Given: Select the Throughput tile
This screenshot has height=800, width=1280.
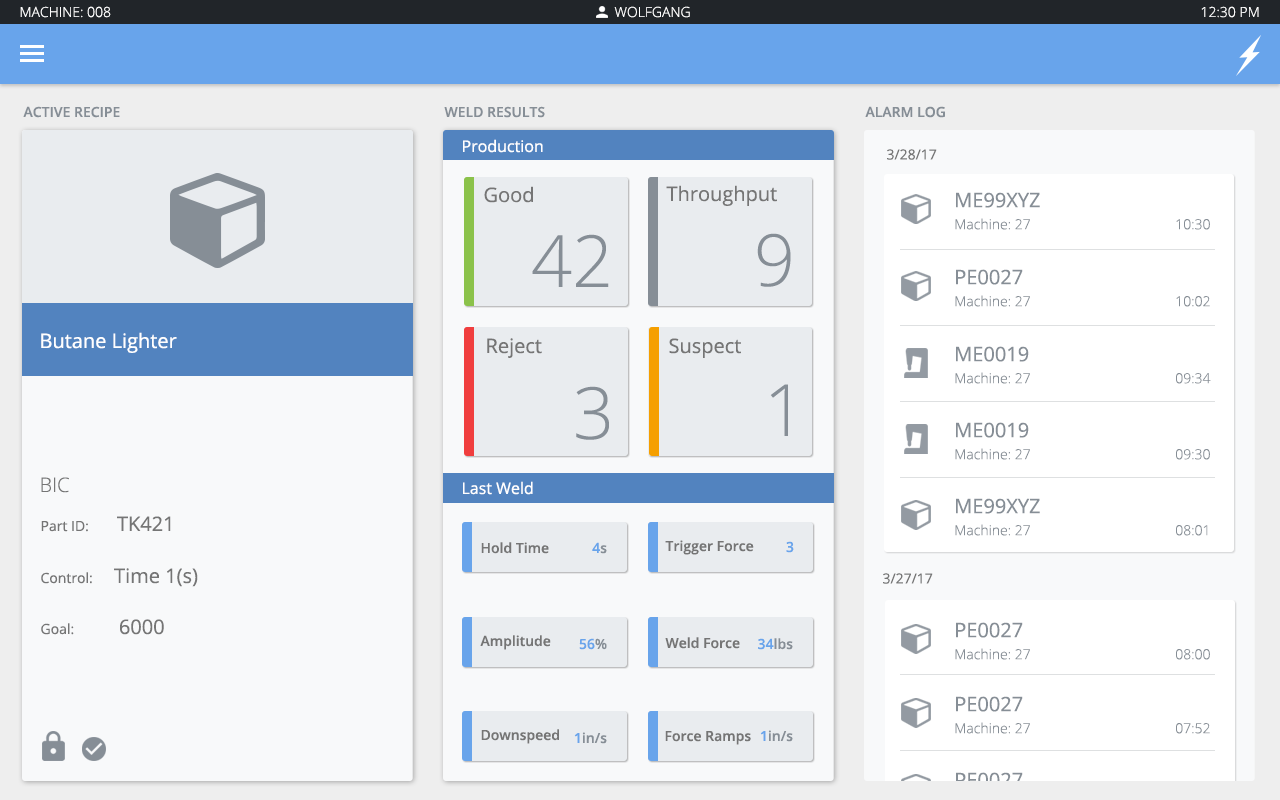Looking at the screenshot, I should tap(730, 242).
